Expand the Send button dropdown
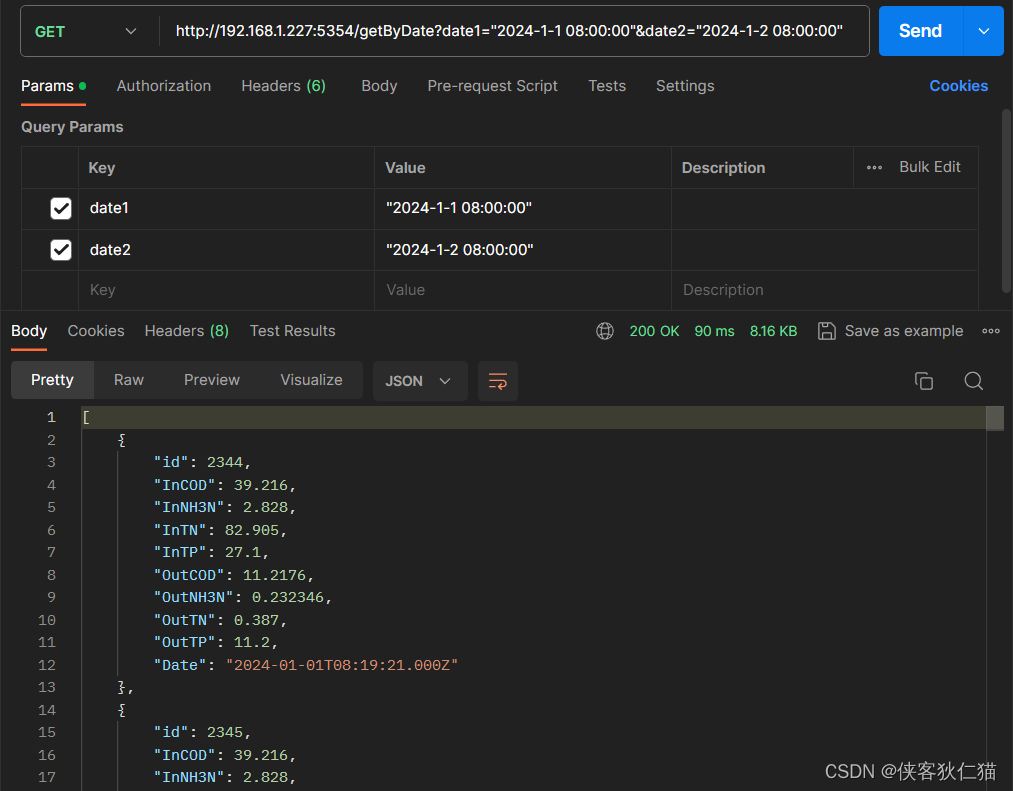The height and width of the screenshot is (791, 1013). click(x=983, y=31)
